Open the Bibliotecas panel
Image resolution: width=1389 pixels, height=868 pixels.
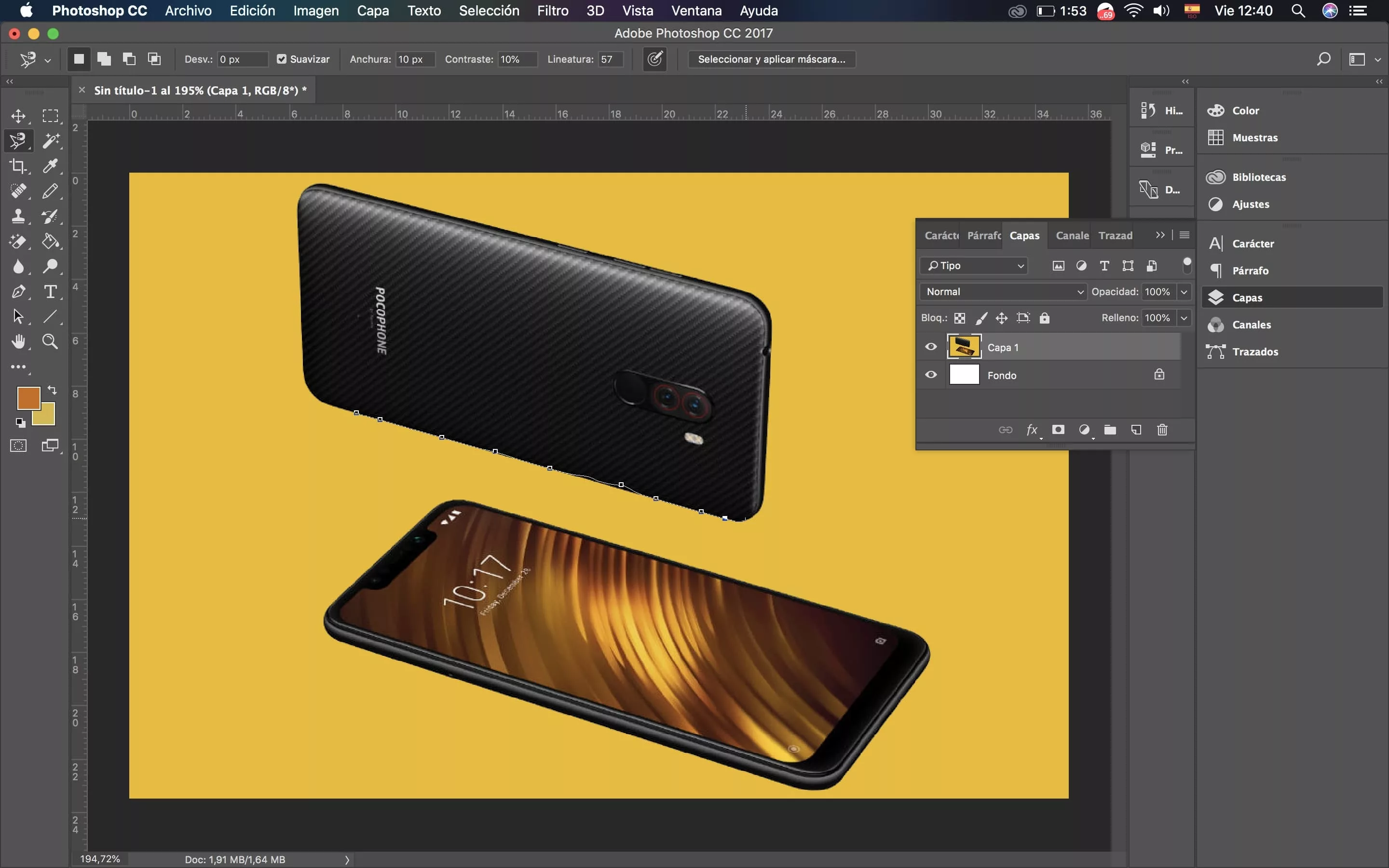[1258, 177]
